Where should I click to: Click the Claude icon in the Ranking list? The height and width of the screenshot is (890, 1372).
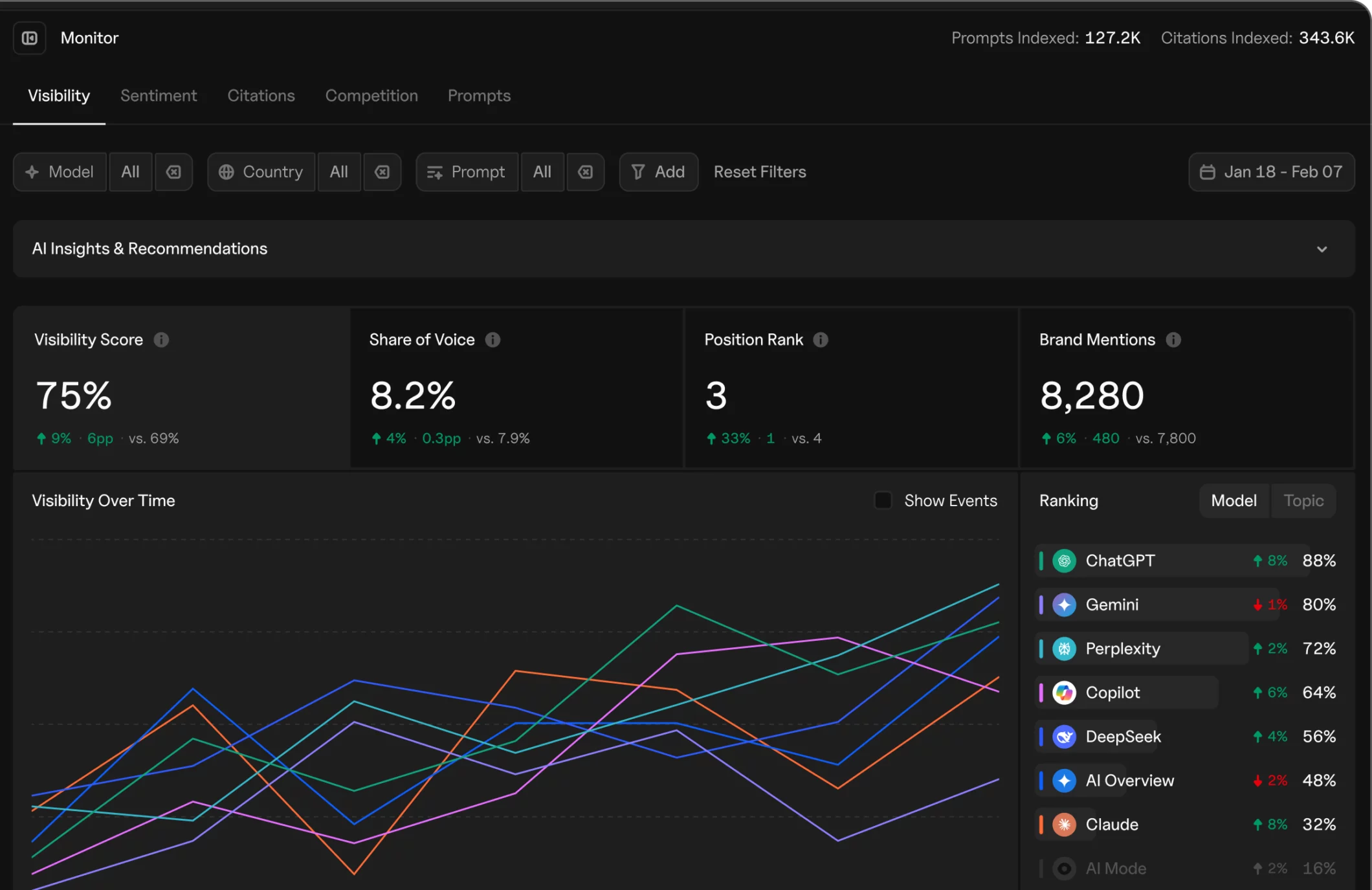(x=1063, y=824)
